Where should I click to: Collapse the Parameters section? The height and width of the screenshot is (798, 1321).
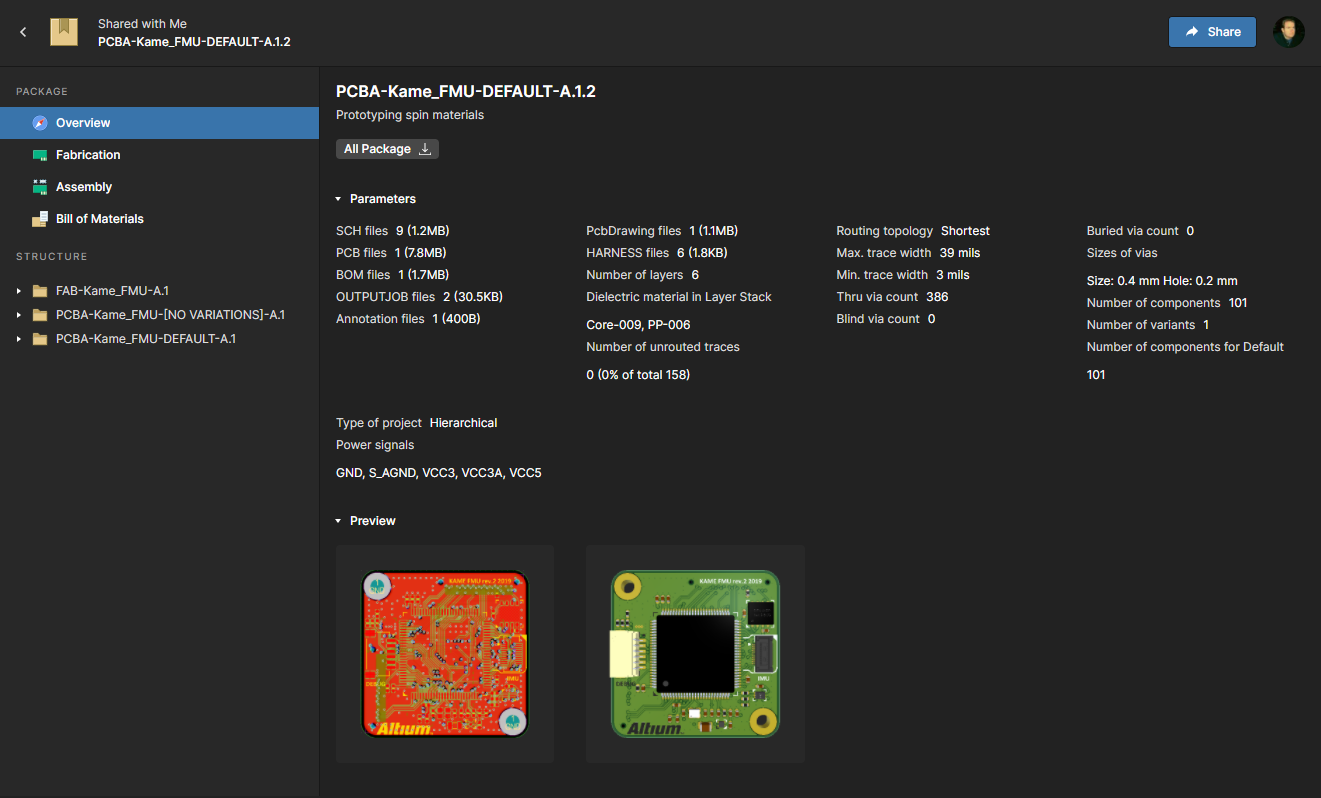338,199
